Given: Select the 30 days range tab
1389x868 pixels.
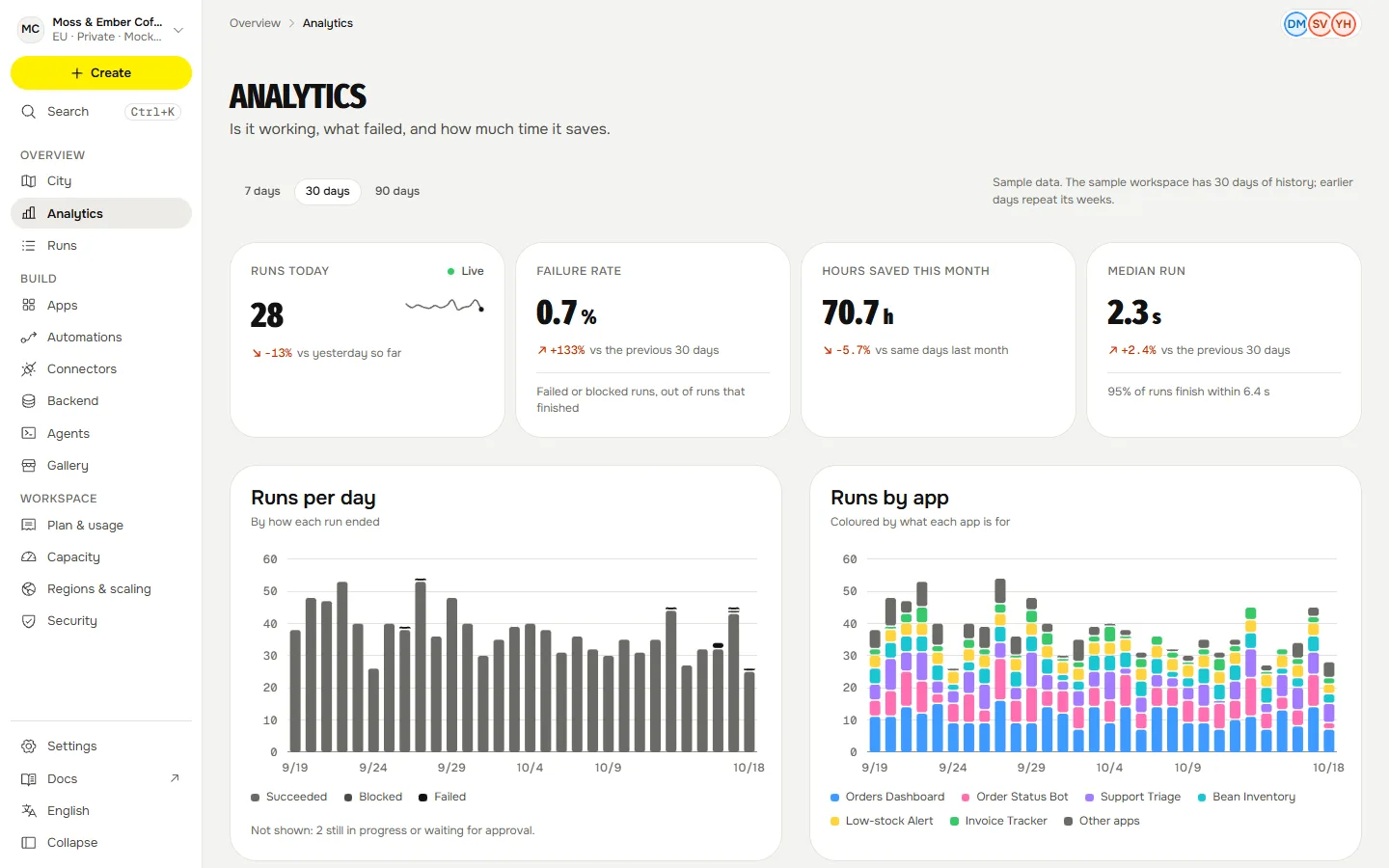Looking at the screenshot, I should [x=328, y=191].
